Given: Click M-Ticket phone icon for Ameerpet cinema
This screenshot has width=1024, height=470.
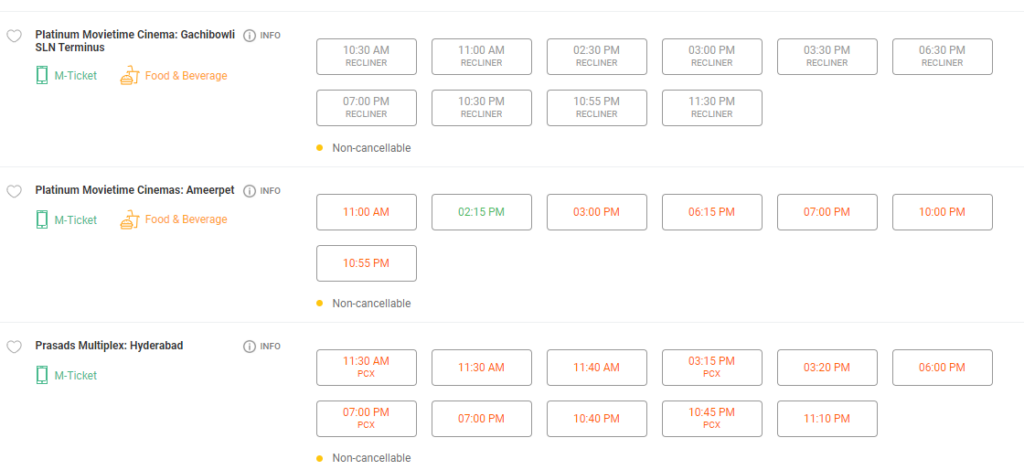Looking at the screenshot, I should [x=42, y=219].
